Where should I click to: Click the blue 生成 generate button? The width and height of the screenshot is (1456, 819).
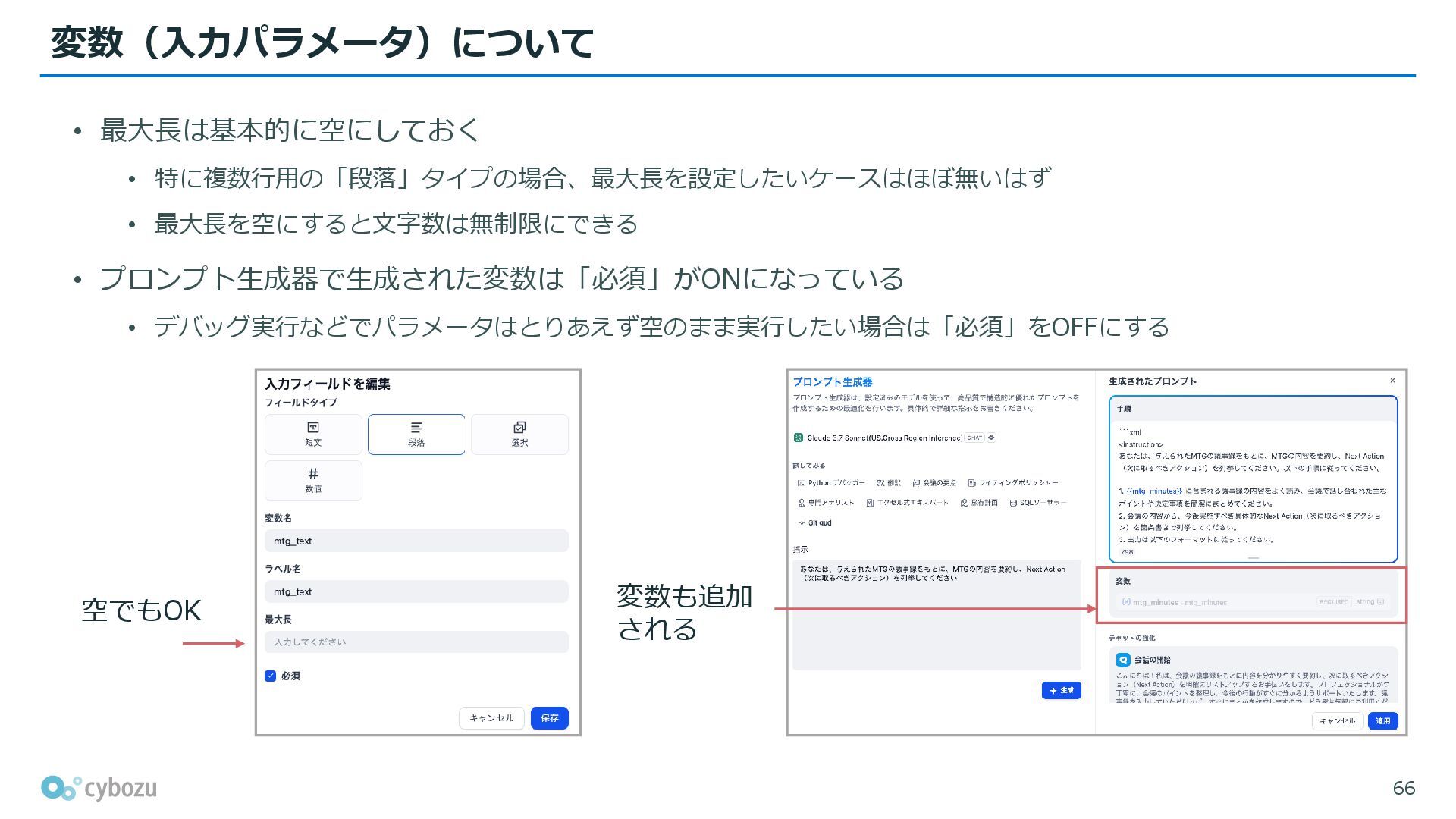pyautogui.click(x=1062, y=690)
